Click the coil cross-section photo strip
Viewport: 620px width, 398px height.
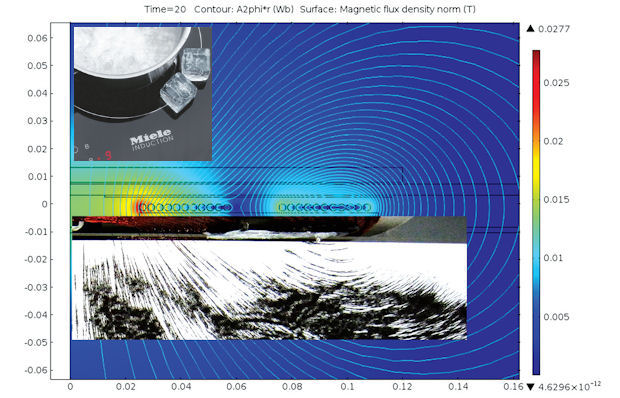point(269,228)
